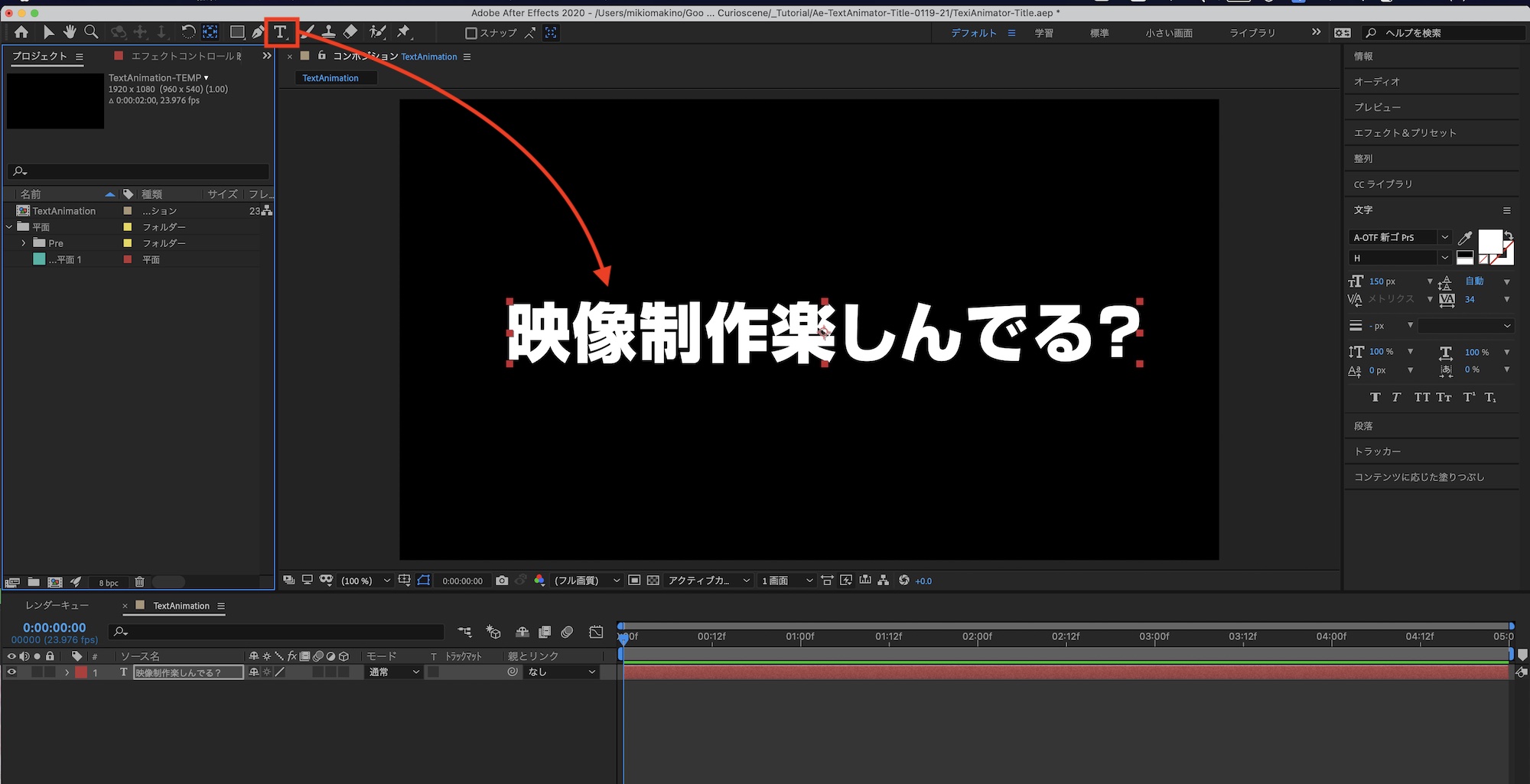Open the エフェクト＆プリセット panel
The image size is (1530, 784).
click(x=1405, y=132)
